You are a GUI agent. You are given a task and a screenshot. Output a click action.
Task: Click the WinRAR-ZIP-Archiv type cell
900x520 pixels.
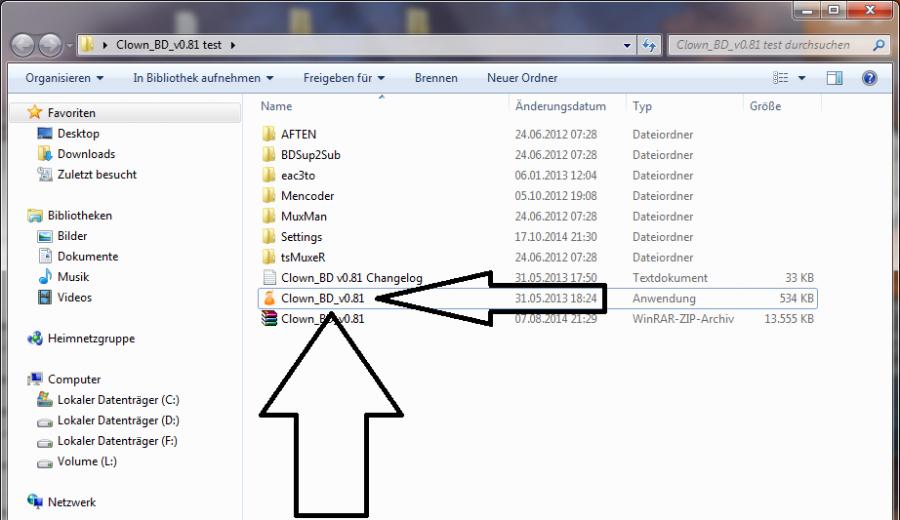683,319
